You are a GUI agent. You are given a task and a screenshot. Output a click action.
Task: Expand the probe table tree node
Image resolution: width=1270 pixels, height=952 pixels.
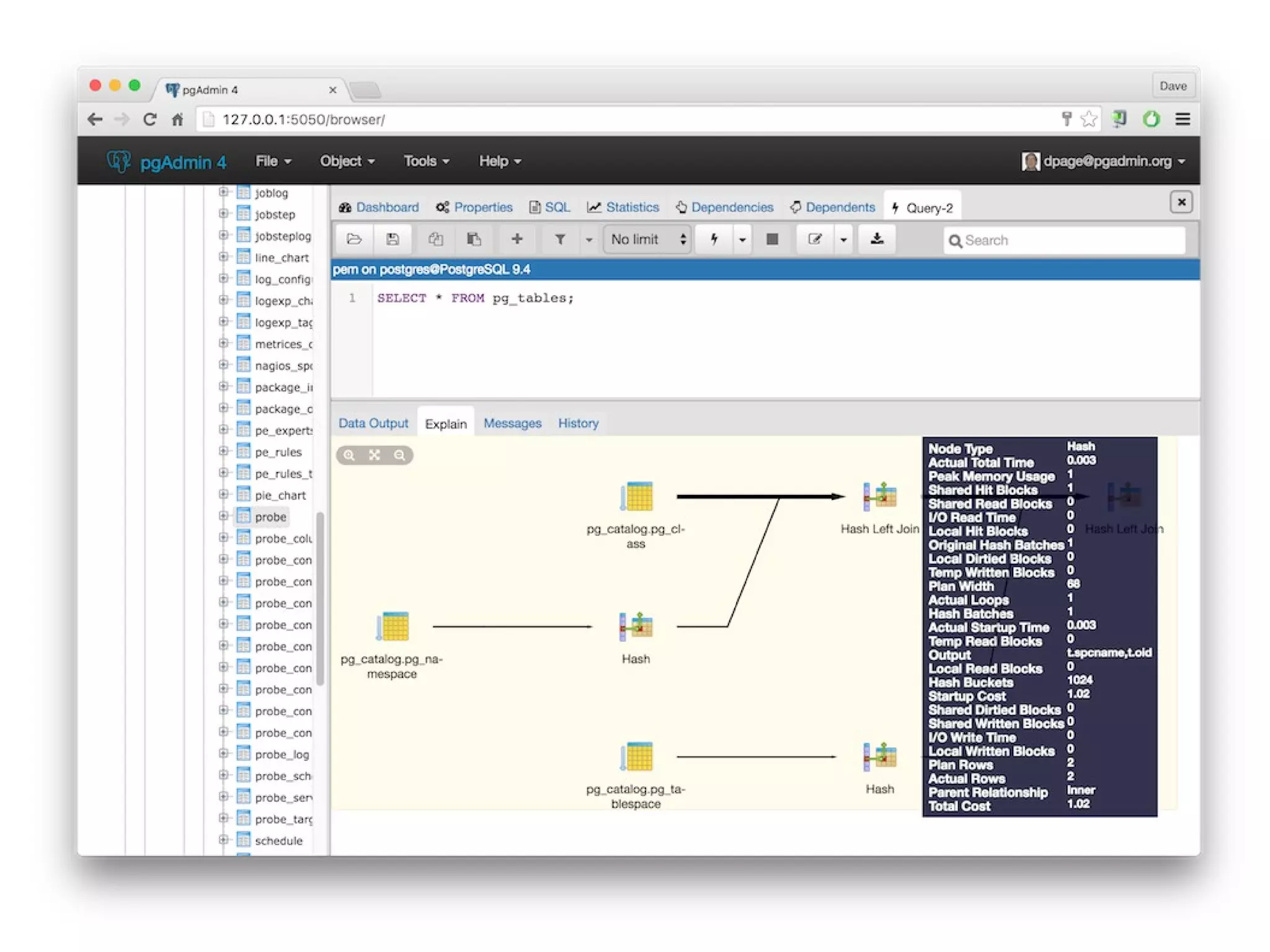pos(223,516)
